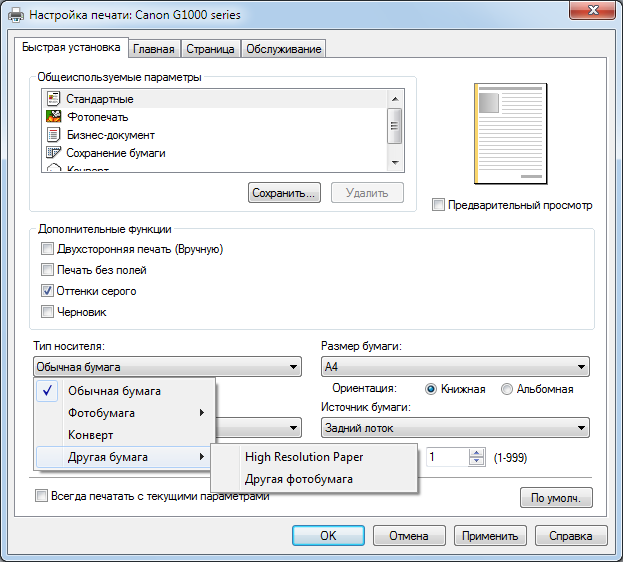The height and width of the screenshot is (562, 623).
Task: Decrease copies with the spinner down arrow
Action: [x=476, y=461]
